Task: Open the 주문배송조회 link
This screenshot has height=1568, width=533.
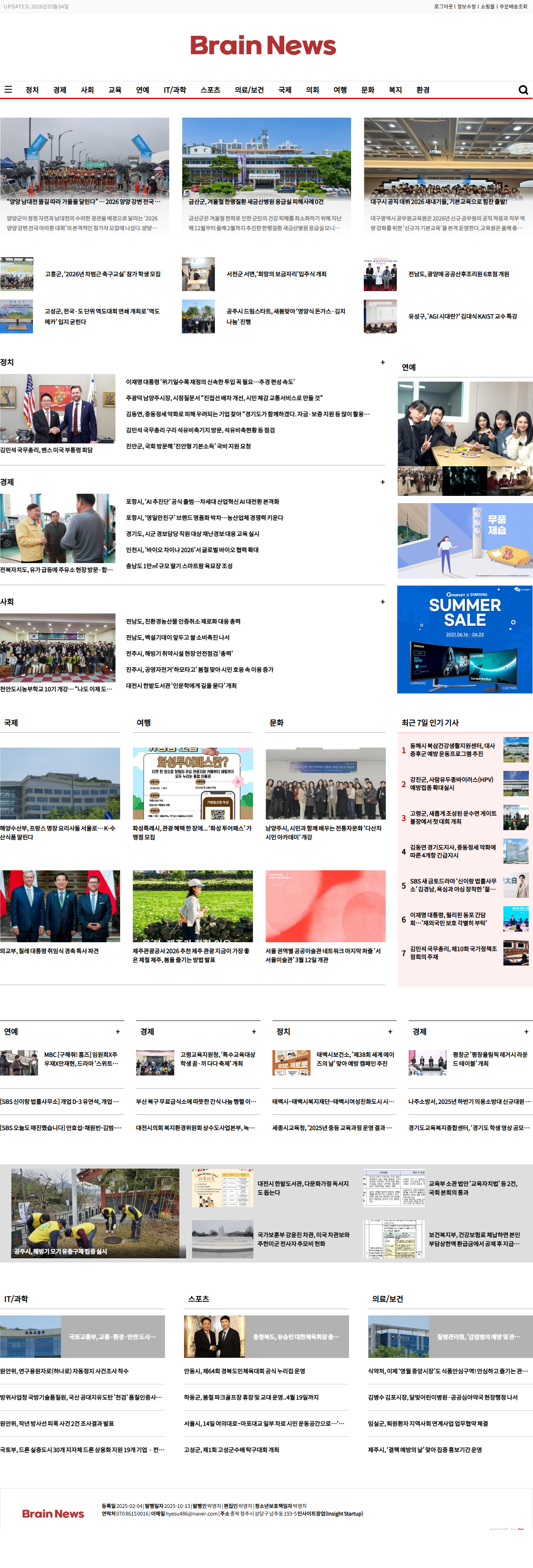Action: (513, 7)
